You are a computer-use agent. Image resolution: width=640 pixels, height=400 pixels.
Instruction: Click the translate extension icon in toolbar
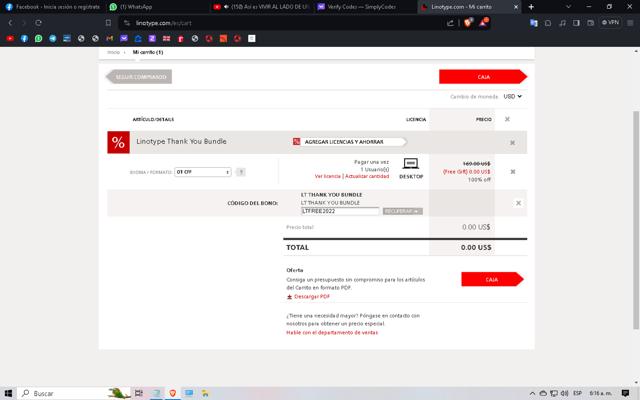click(x=533, y=23)
